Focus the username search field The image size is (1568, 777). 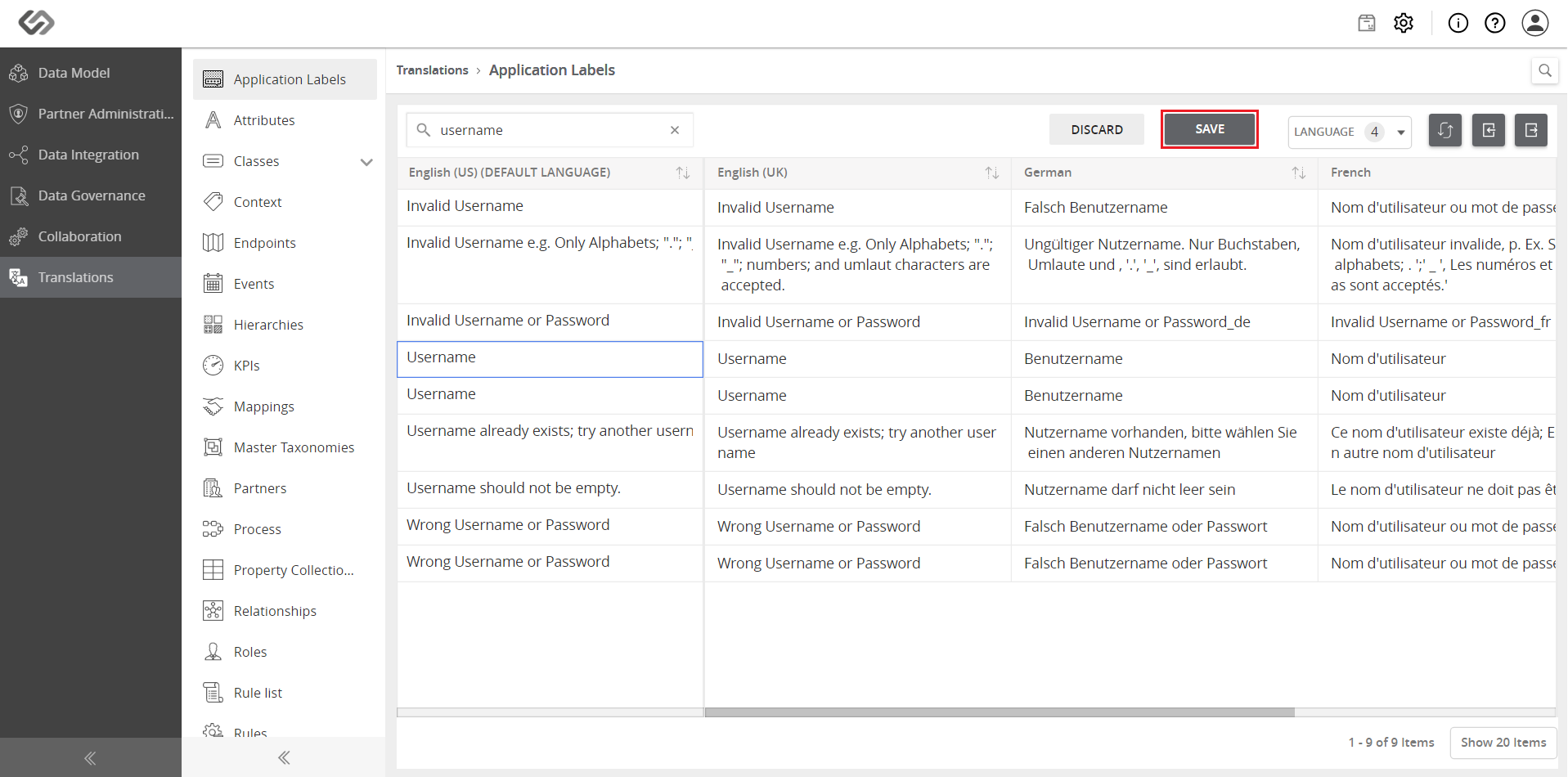[x=550, y=130]
